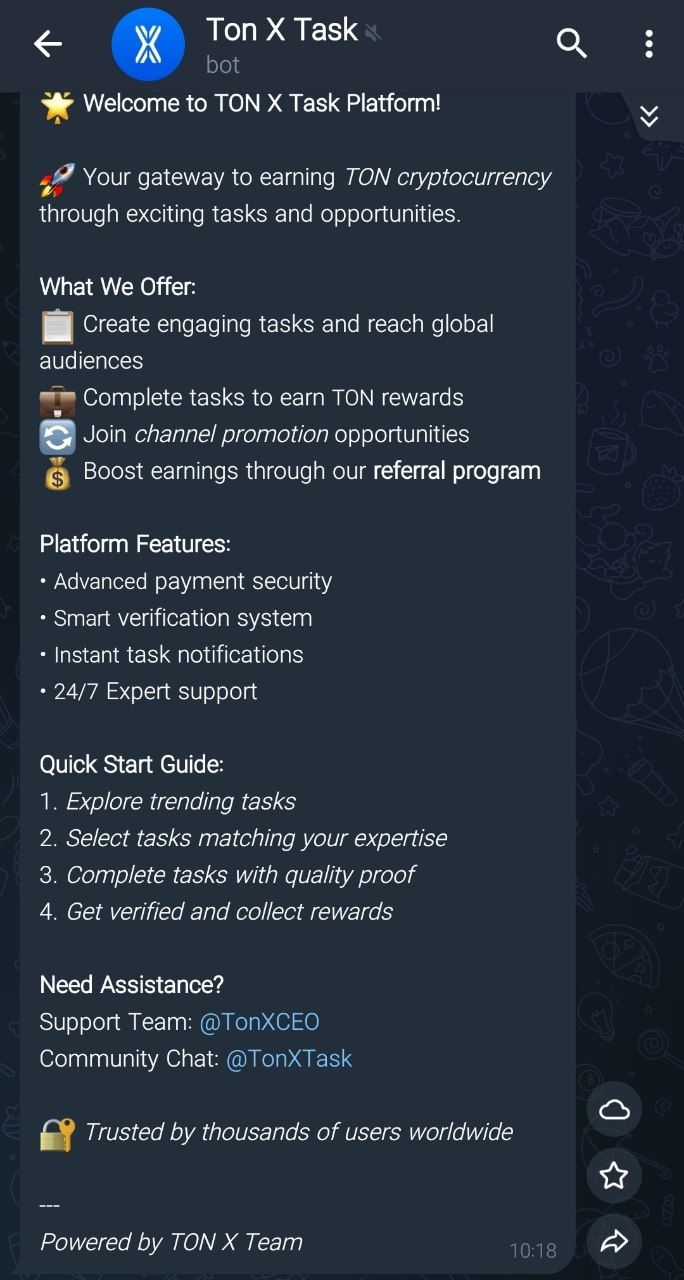Viewport: 684px width, 1280px height.
Task: Open the Ton X Task bot avatar
Action: (148, 44)
